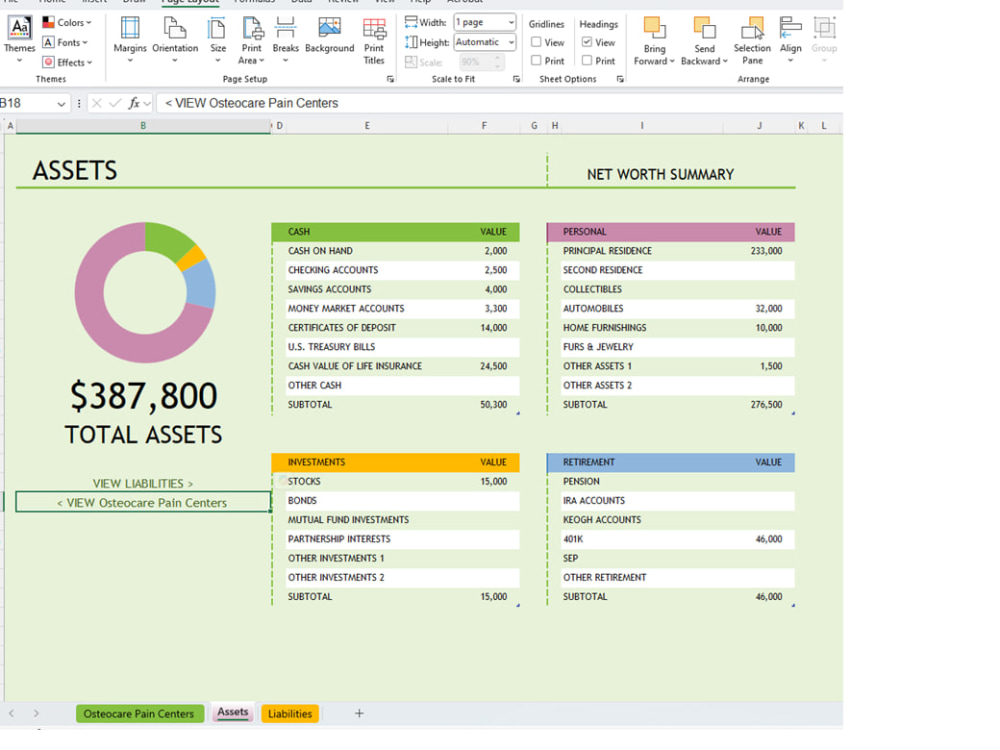Select PRINCIPAL RESIDENCE value 233,000
This screenshot has height=750, width=1000.
click(766, 251)
